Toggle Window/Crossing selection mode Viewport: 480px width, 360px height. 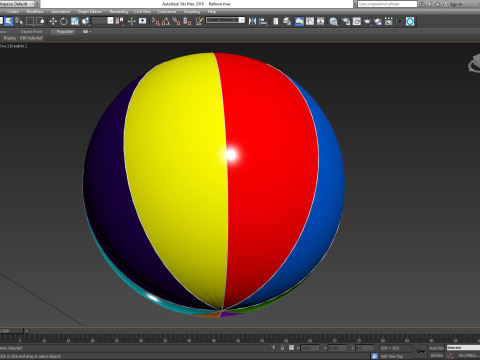point(41,21)
